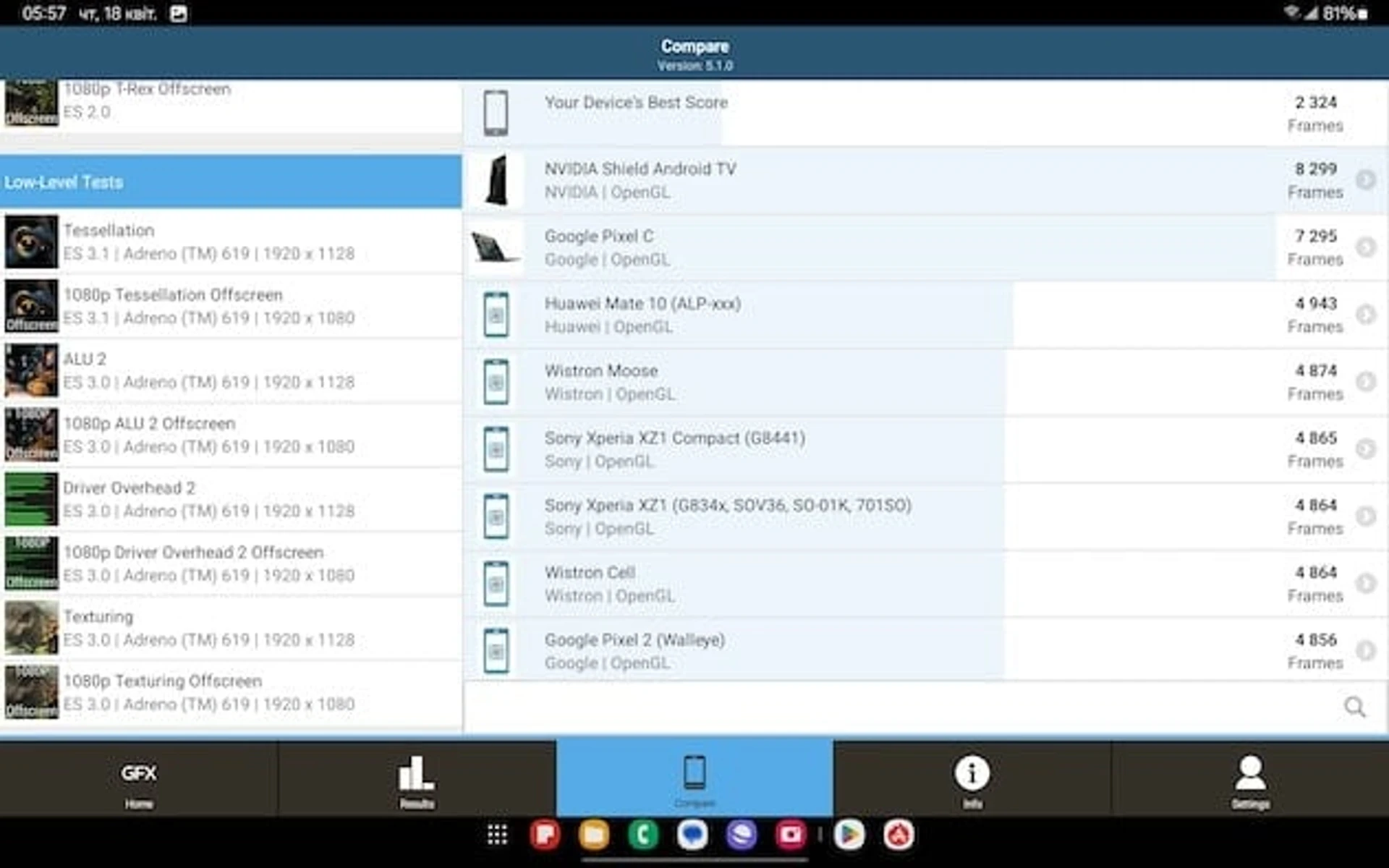Select the Texturing test thumbnail
1389x868 pixels.
click(x=31, y=628)
